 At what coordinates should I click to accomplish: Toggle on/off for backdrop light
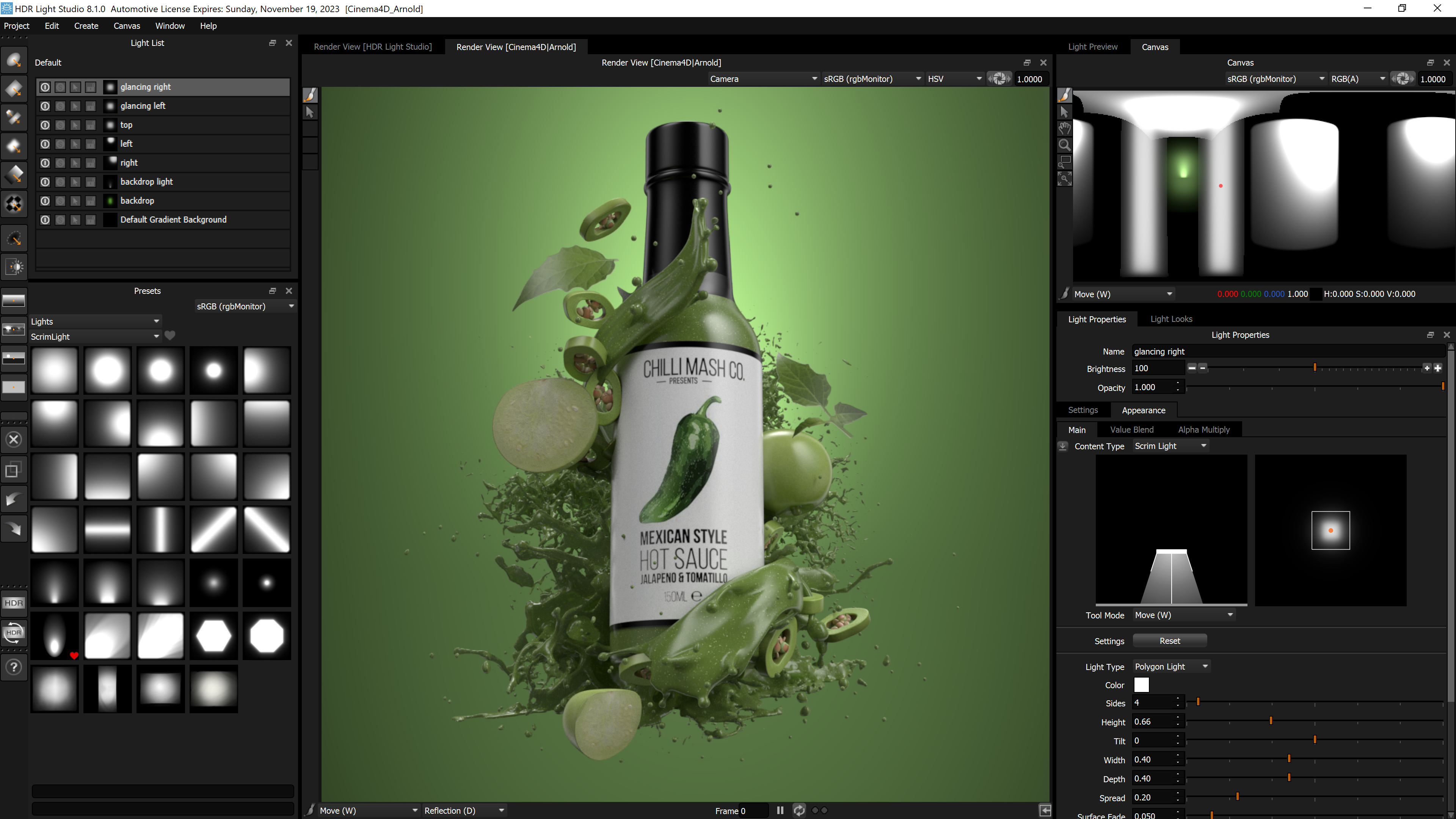45,182
